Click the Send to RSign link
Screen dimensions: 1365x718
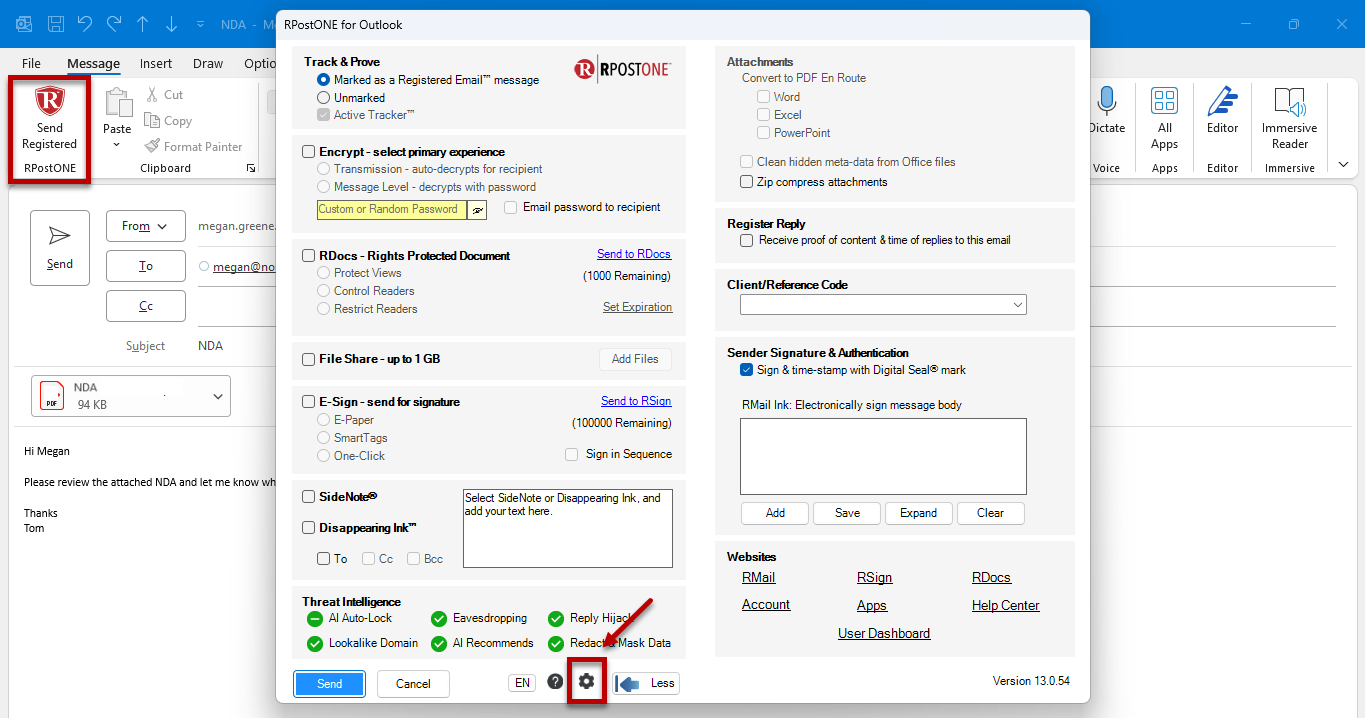pos(636,401)
